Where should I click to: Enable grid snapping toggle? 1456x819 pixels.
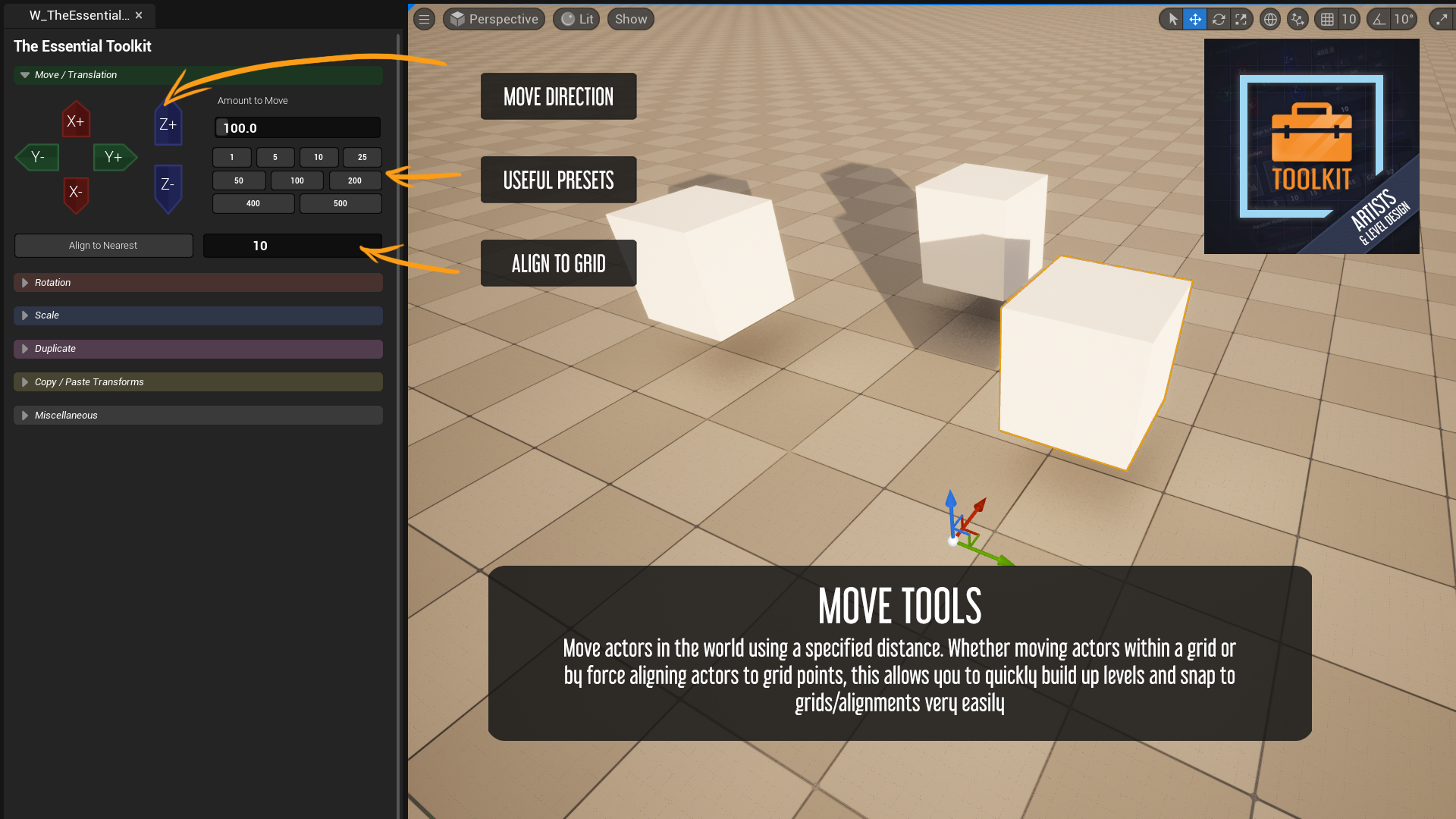tap(1328, 19)
